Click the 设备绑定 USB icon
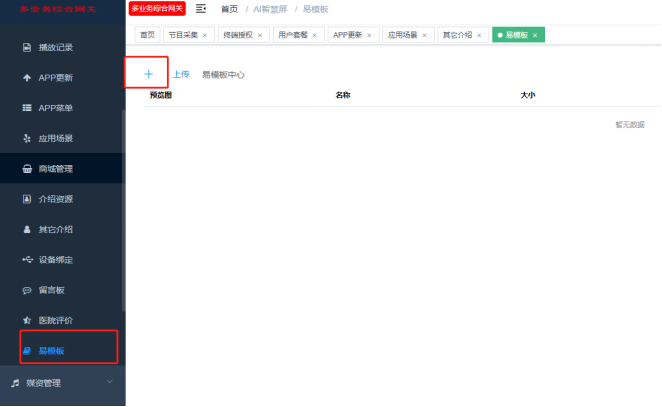Screen dimensions: 662x407 click(26, 260)
